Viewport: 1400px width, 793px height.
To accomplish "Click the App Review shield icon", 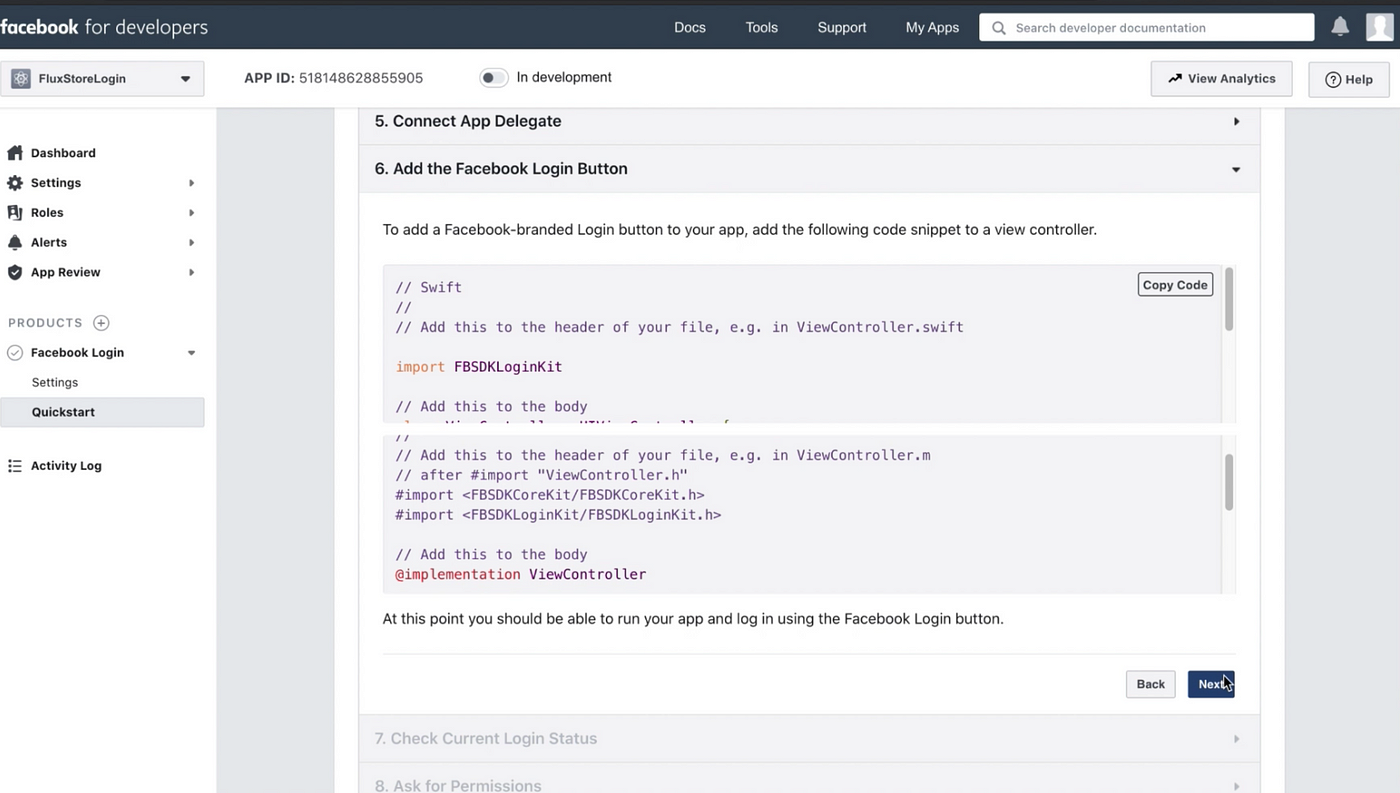I will click(x=14, y=272).
